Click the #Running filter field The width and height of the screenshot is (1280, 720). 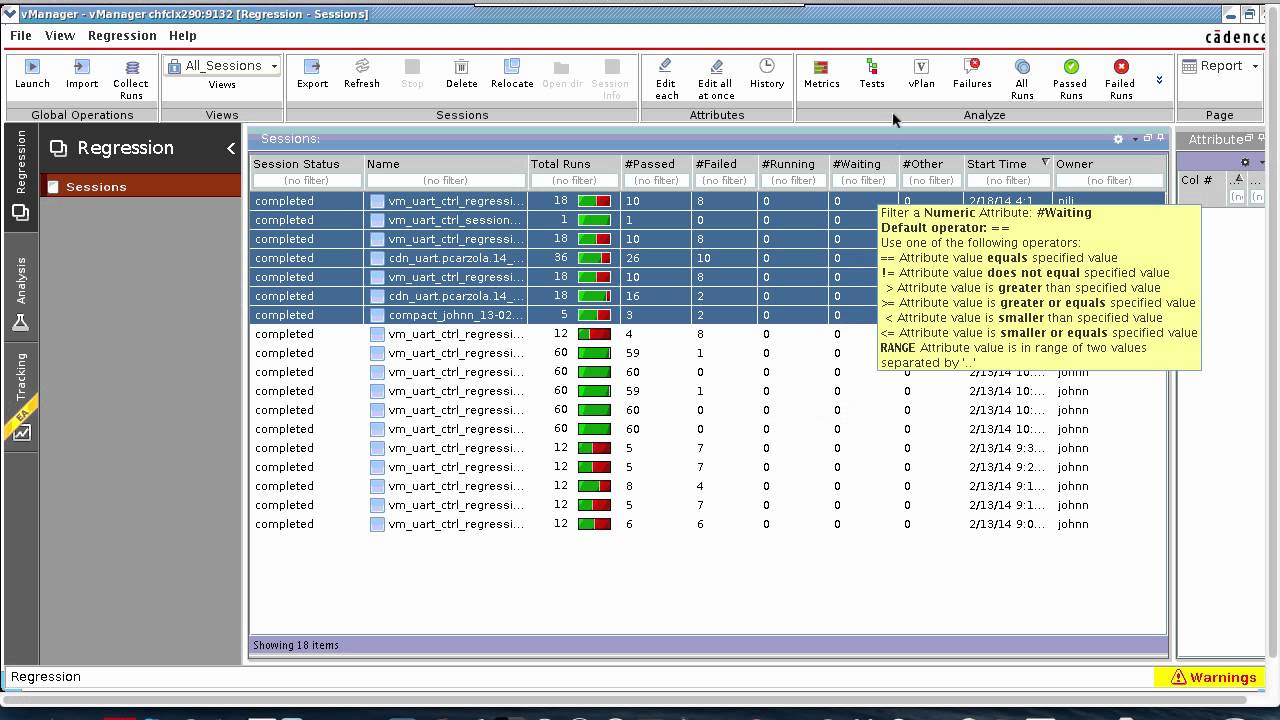coord(793,181)
